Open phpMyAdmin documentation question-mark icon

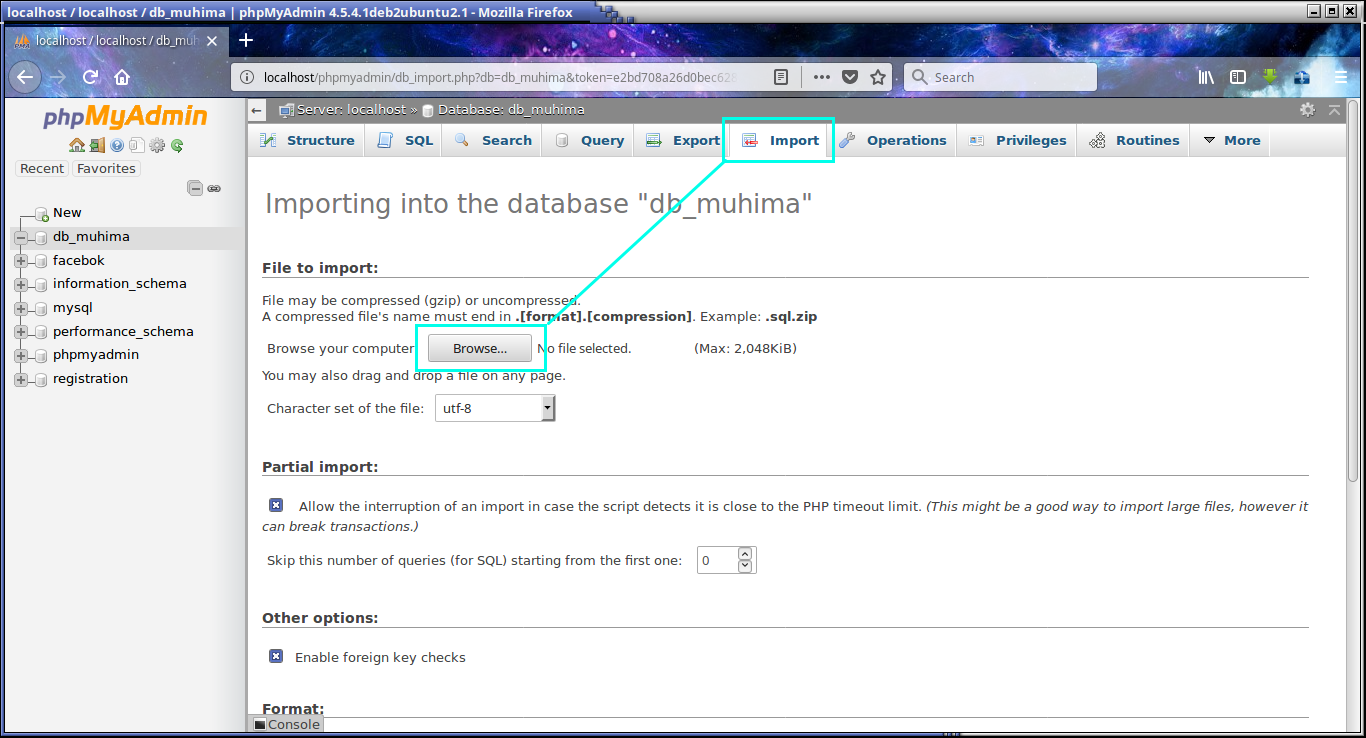[117, 145]
